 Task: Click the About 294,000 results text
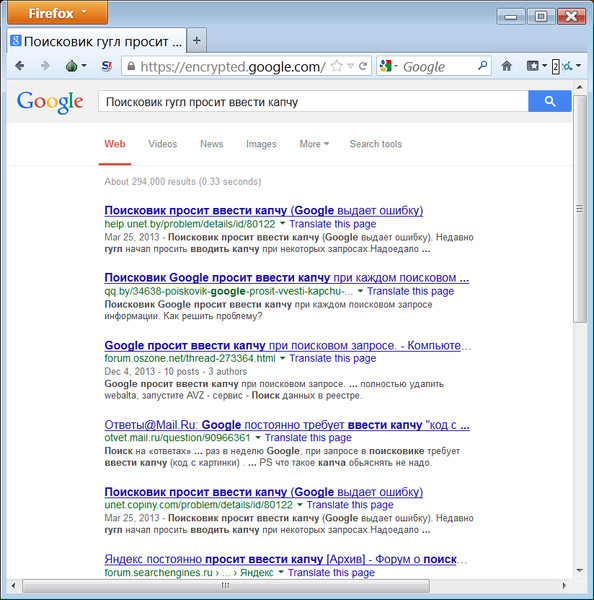183,181
